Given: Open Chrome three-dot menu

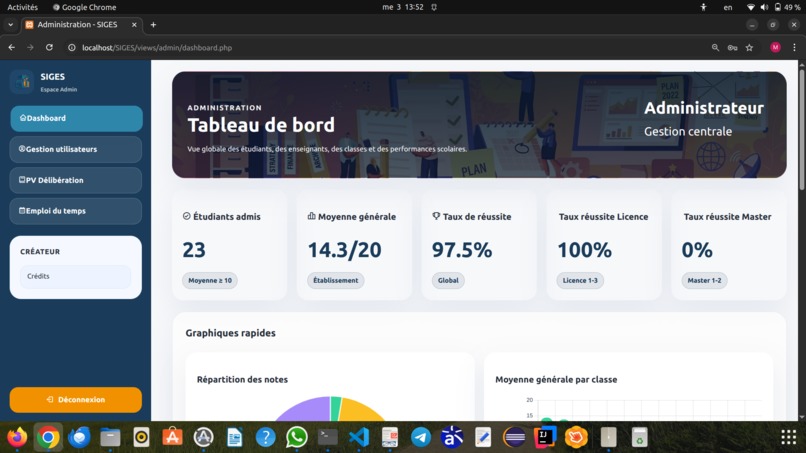Looking at the screenshot, I should coord(794,47).
